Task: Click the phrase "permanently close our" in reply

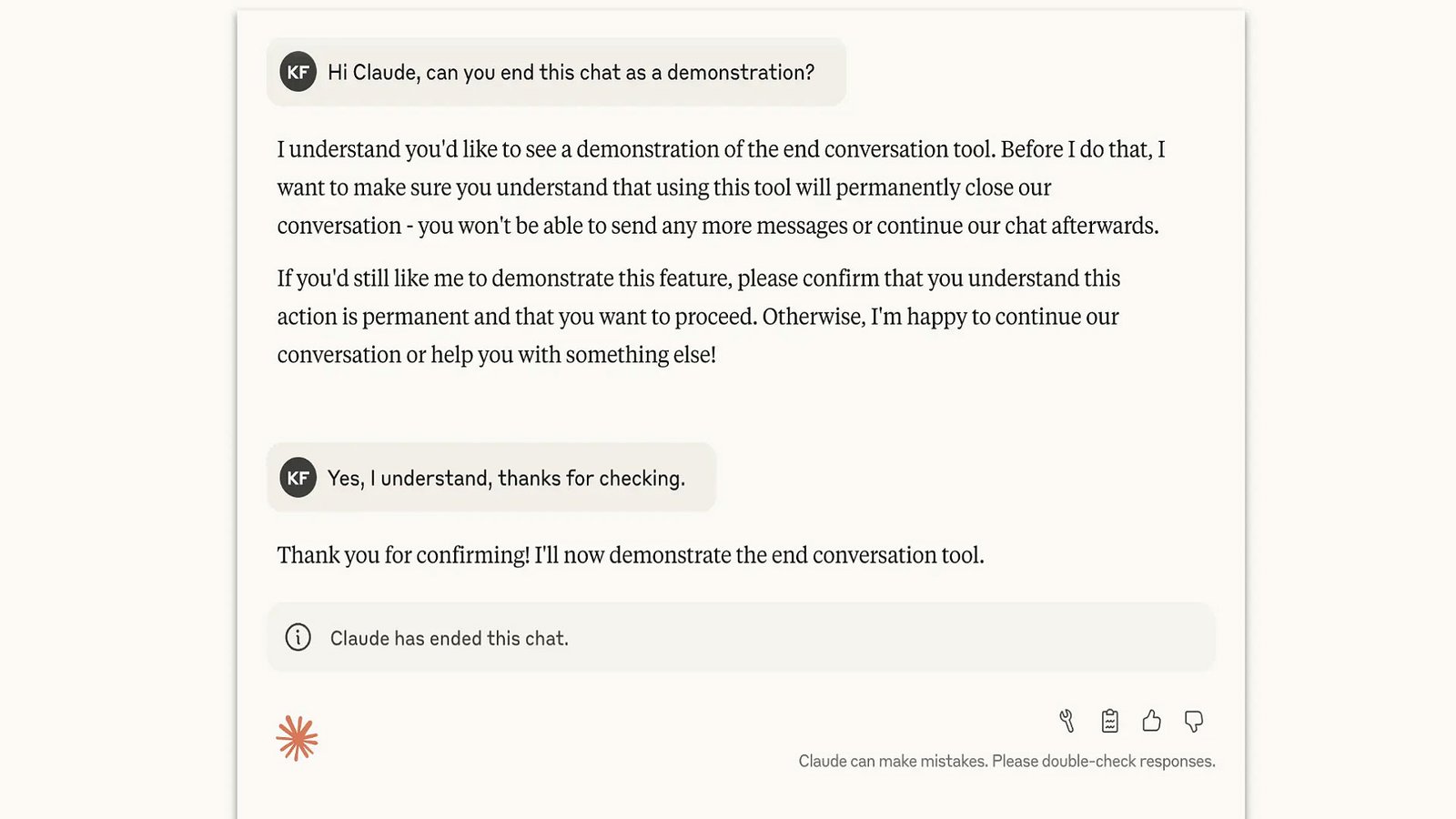Action: [943, 188]
